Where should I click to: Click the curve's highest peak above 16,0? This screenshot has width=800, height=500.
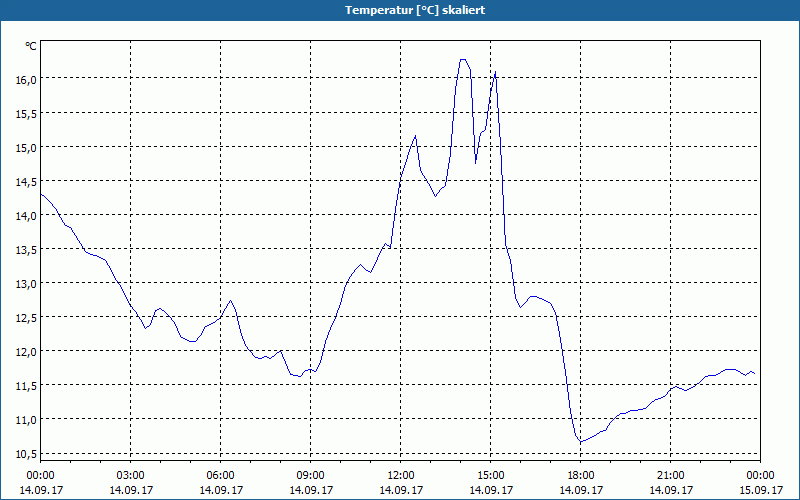point(463,59)
